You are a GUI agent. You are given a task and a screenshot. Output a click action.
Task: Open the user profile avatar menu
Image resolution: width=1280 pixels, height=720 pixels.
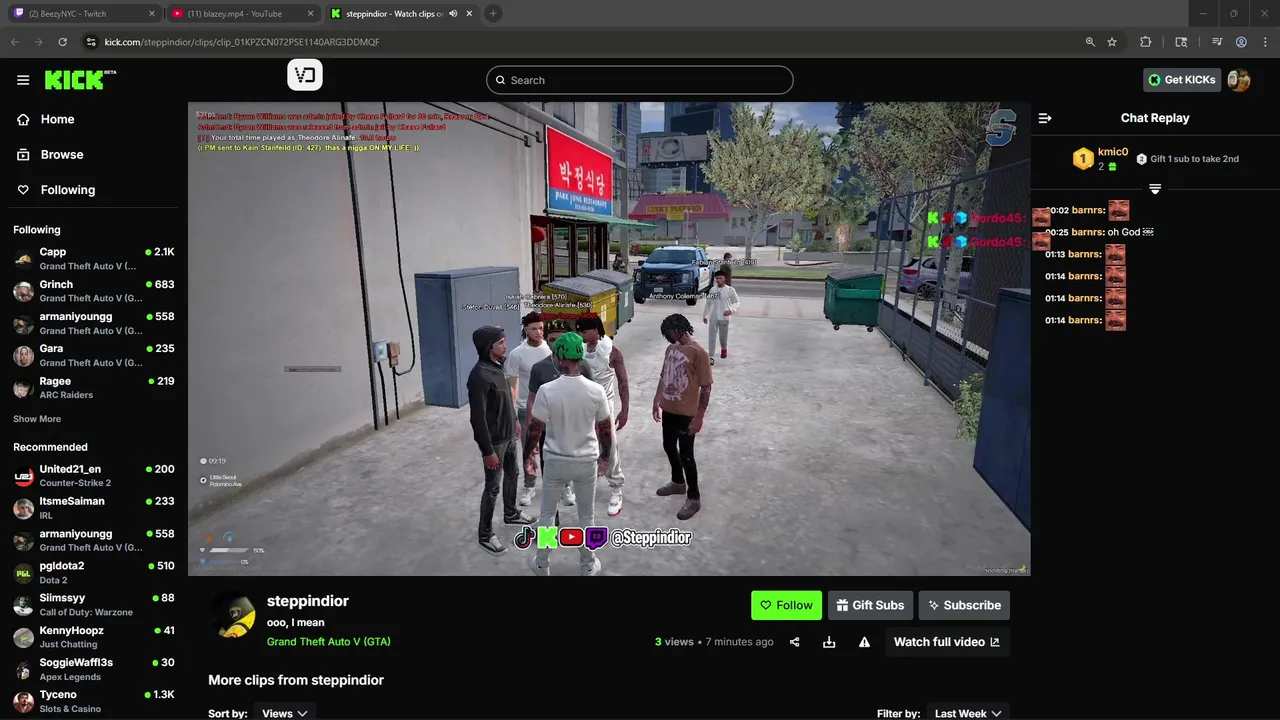1239,80
